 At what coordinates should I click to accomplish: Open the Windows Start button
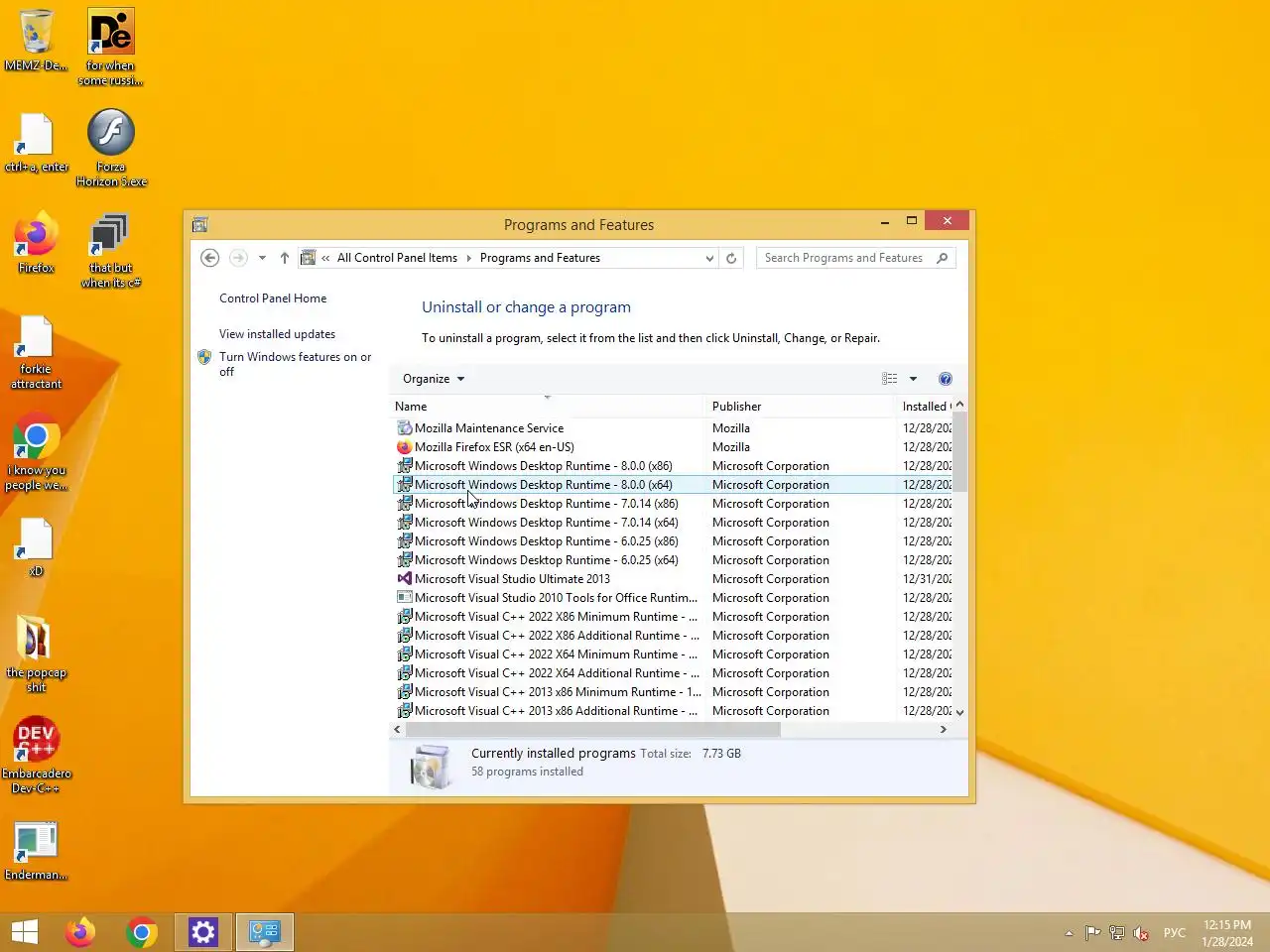[x=25, y=932]
